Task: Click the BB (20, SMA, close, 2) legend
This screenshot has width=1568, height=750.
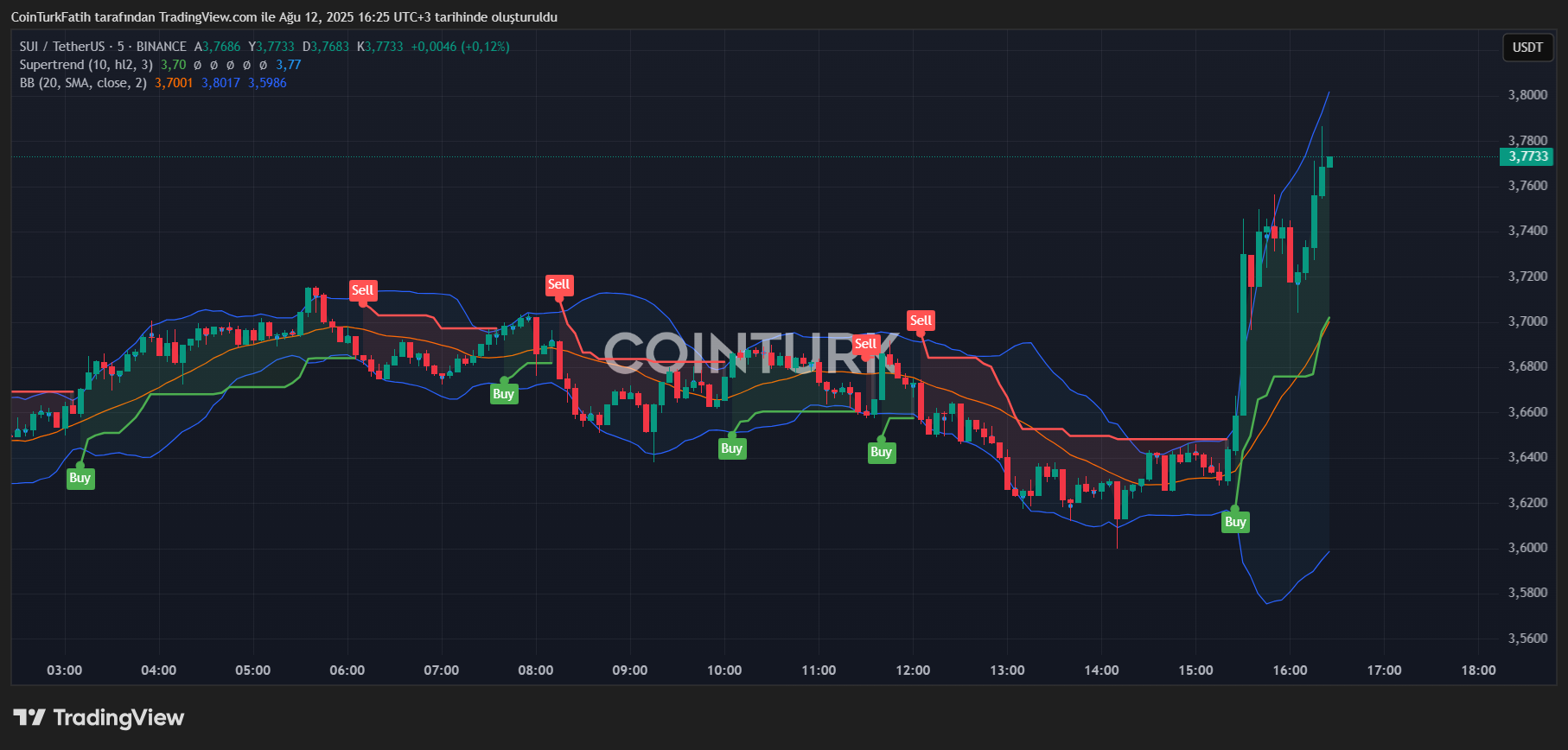Action: (x=83, y=83)
